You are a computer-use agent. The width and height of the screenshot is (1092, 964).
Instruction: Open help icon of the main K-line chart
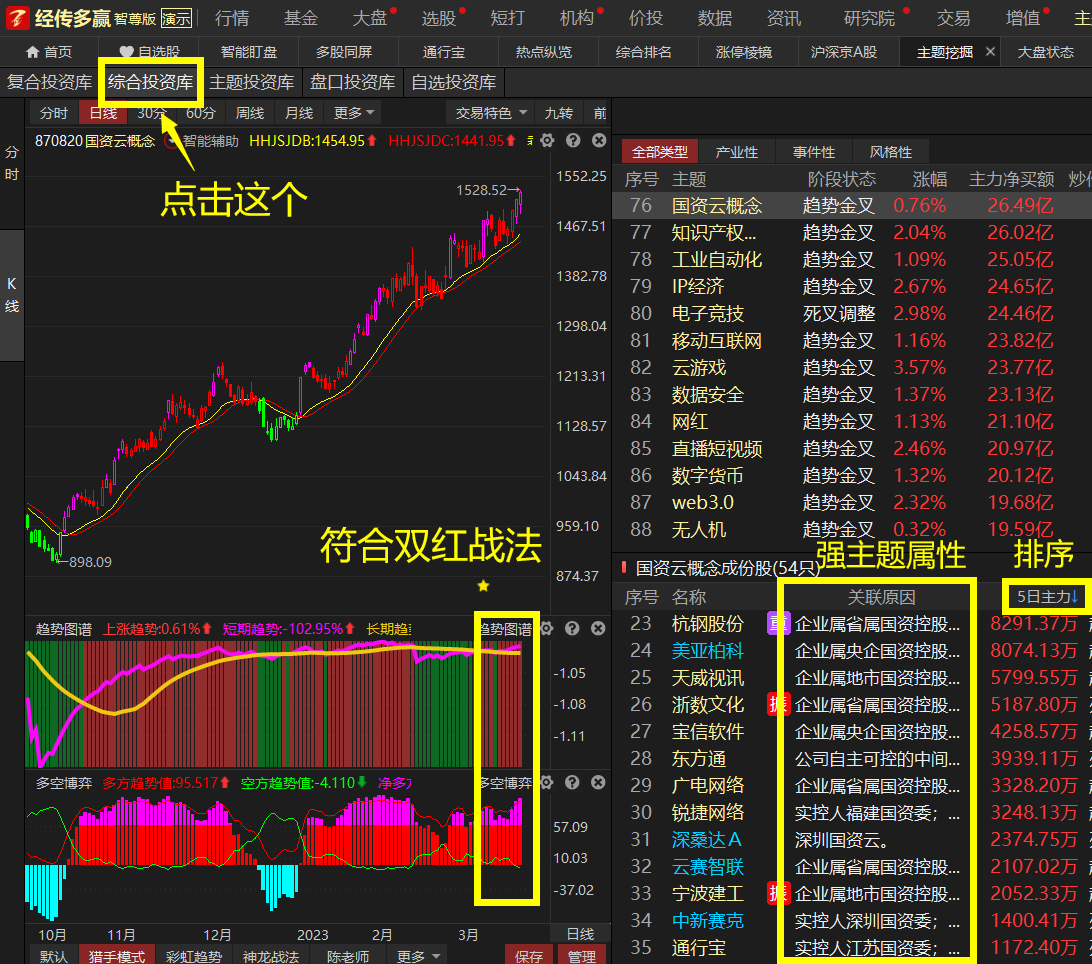point(573,141)
